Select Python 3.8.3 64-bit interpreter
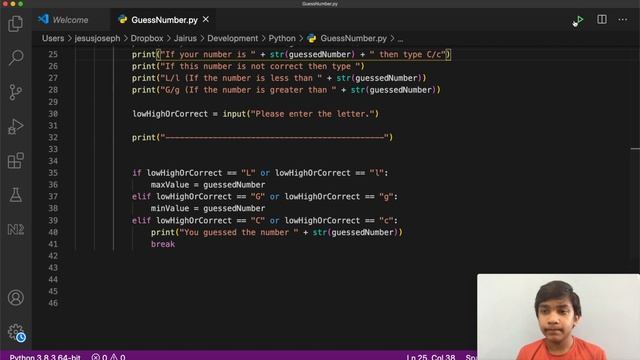The height and width of the screenshot is (360, 640). [x=45, y=357]
